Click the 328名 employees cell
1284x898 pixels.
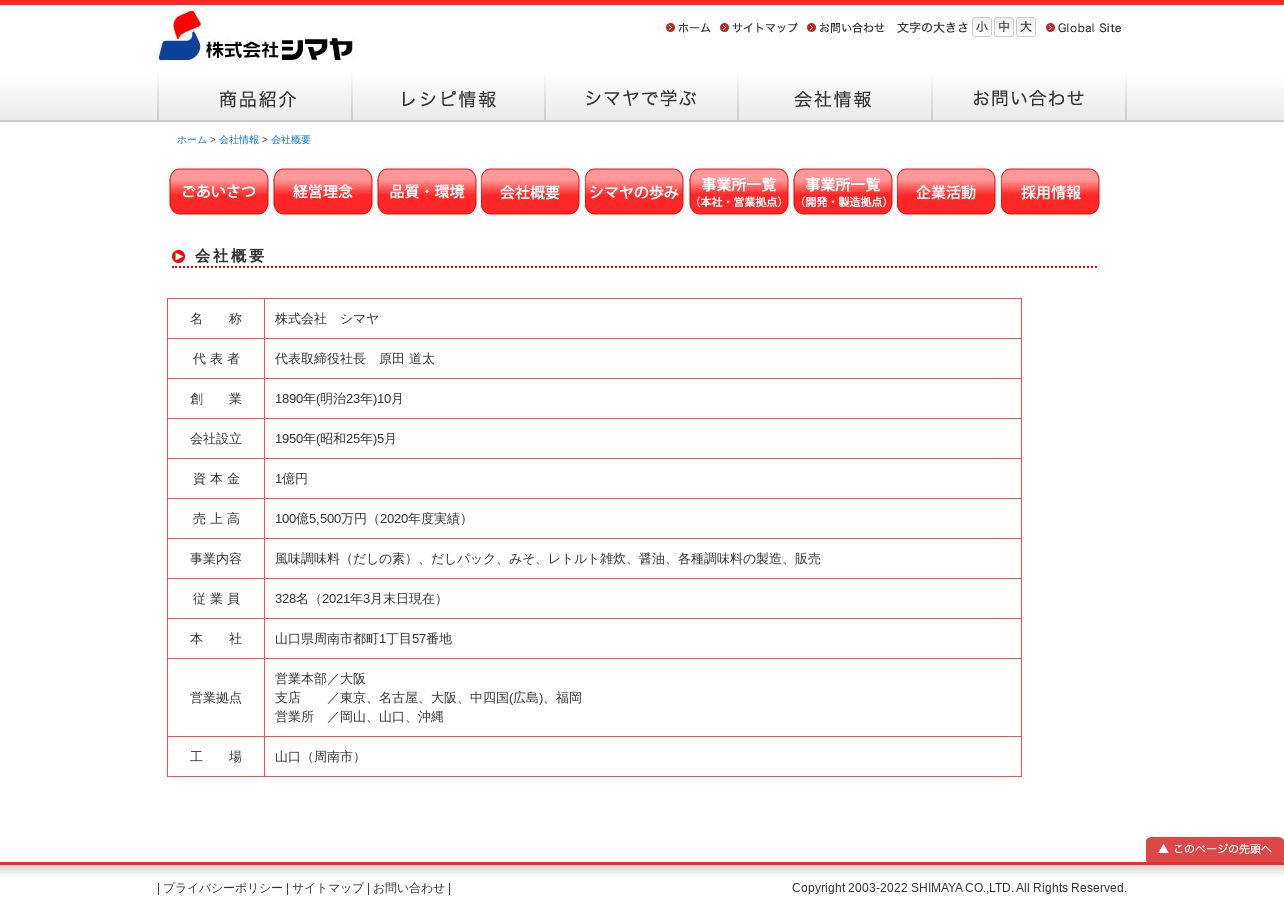(x=643, y=599)
